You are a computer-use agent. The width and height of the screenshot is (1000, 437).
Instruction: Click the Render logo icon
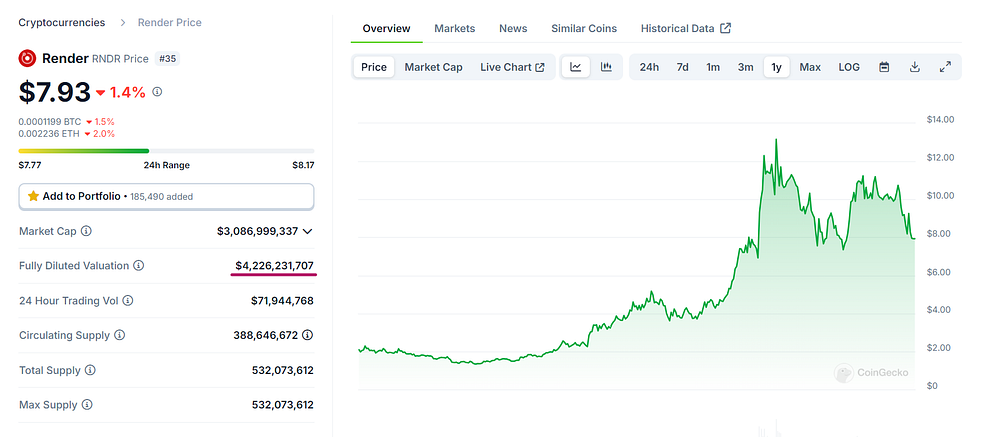27,59
